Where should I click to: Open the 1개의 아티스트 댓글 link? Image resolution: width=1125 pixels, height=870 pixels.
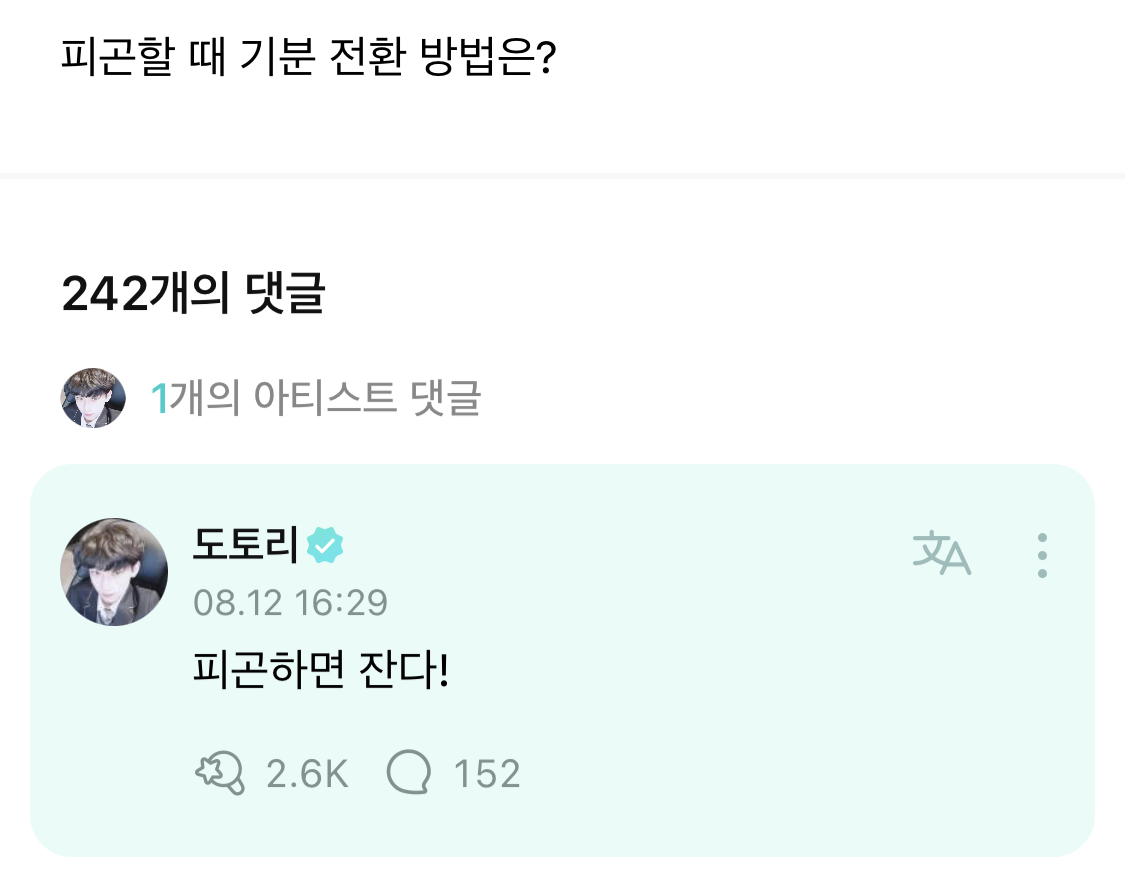coord(315,398)
